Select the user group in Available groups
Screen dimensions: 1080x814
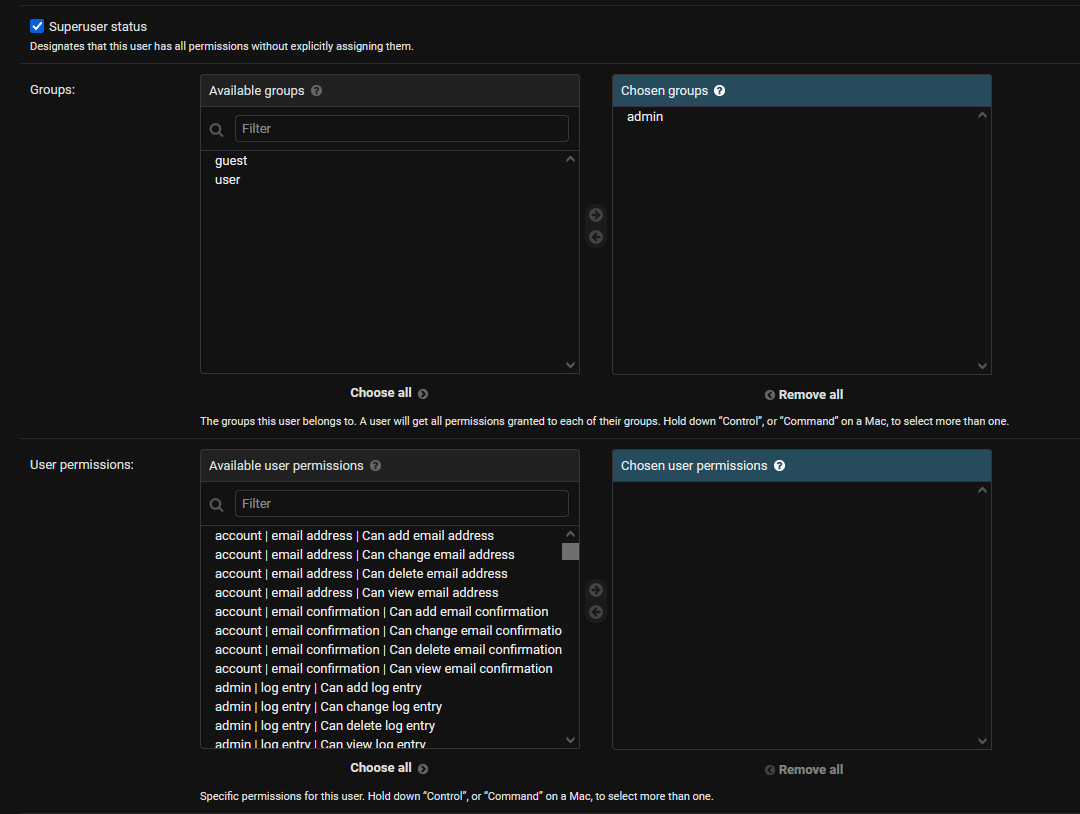227,179
